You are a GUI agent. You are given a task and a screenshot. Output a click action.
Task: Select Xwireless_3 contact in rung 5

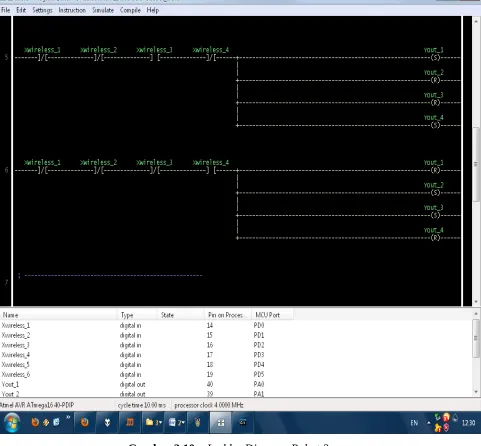tap(155, 58)
